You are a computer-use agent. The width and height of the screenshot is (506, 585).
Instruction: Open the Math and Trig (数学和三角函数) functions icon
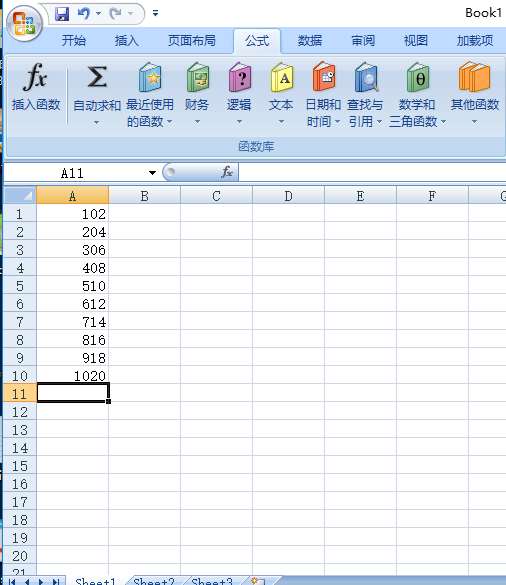(x=418, y=77)
